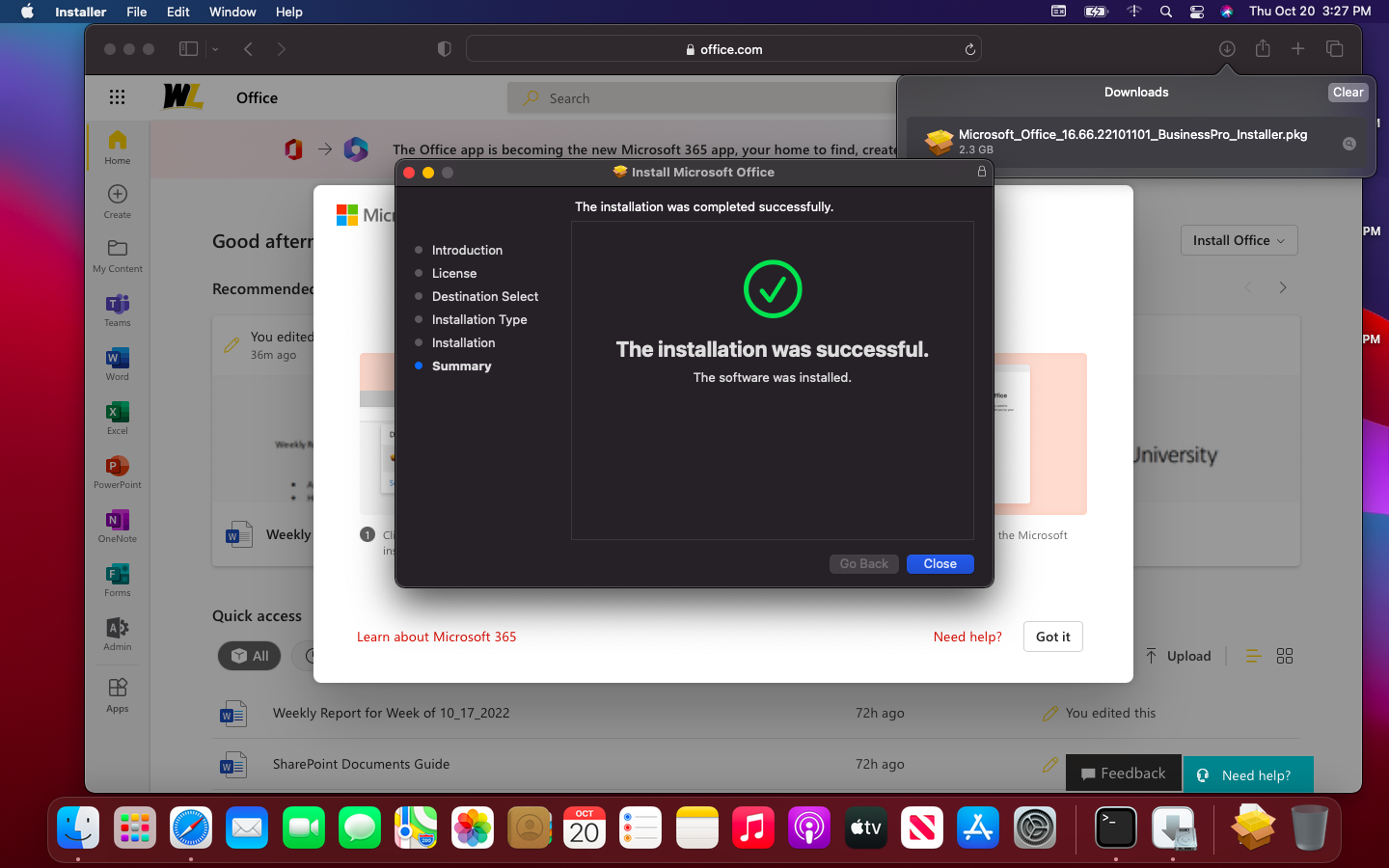Viewport: 1389px width, 868px height.
Task: Open Excel from the Office sidebar
Action: [x=118, y=417]
